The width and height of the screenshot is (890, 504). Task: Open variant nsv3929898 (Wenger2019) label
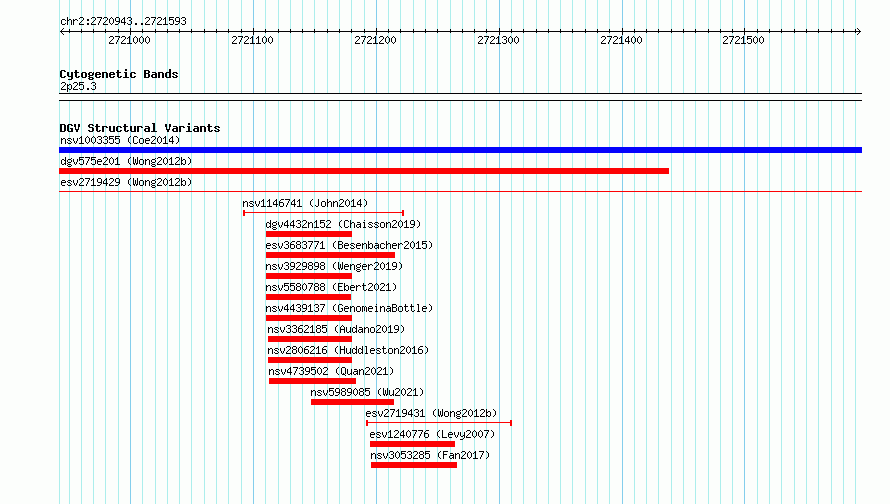(x=334, y=266)
